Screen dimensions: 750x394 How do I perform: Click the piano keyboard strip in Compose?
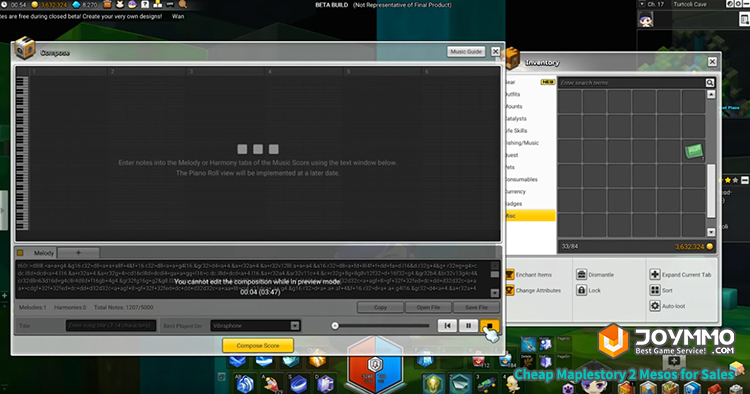(22, 153)
